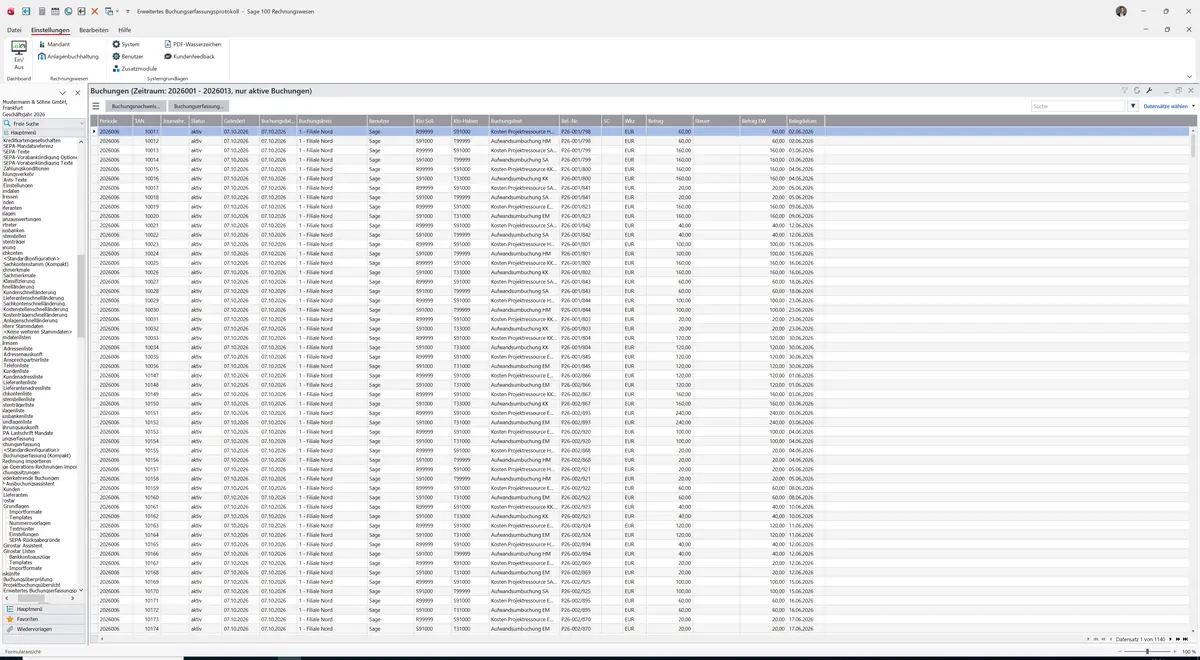Open the user profile avatar

1121,10
